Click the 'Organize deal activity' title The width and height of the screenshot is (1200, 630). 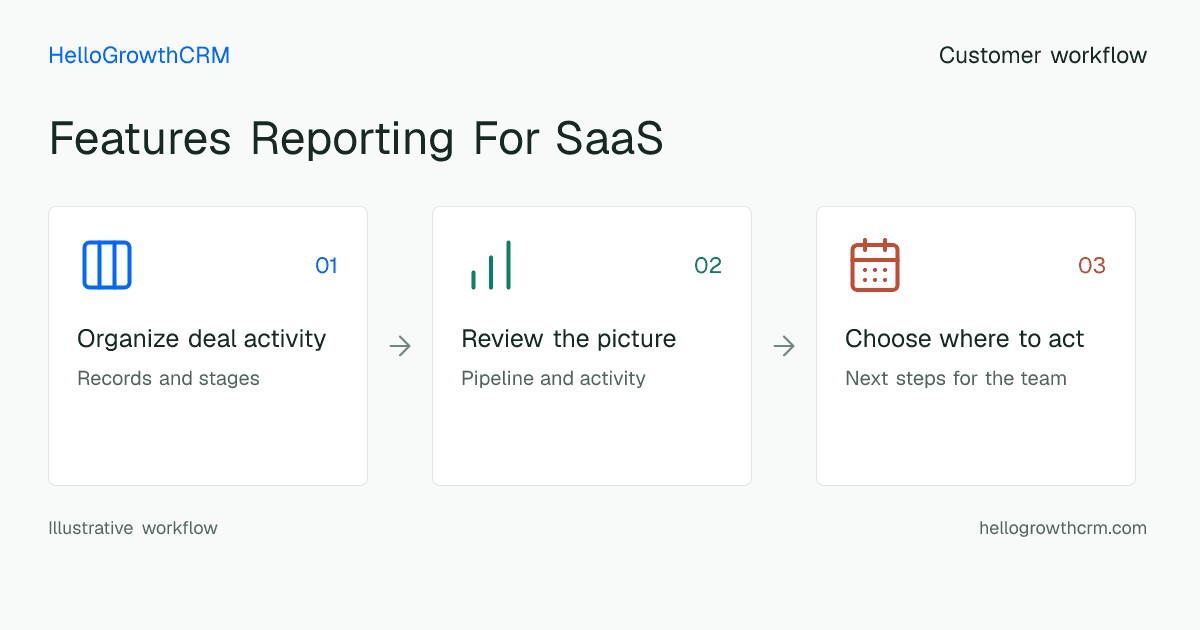tap(202, 339)
